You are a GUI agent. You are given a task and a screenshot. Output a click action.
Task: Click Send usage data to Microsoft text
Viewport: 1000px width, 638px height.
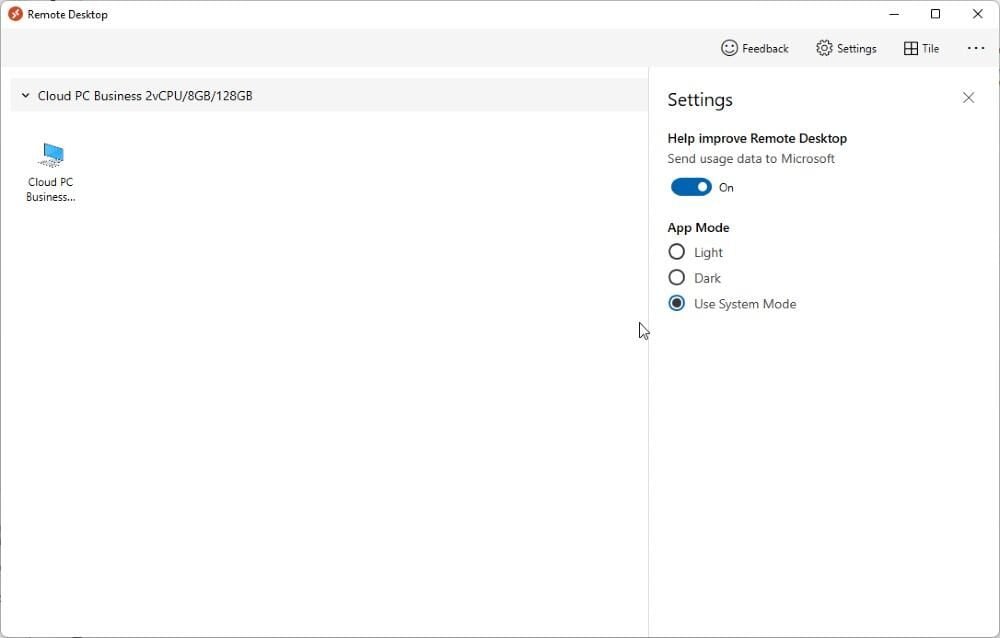click(x=751, y=159)
